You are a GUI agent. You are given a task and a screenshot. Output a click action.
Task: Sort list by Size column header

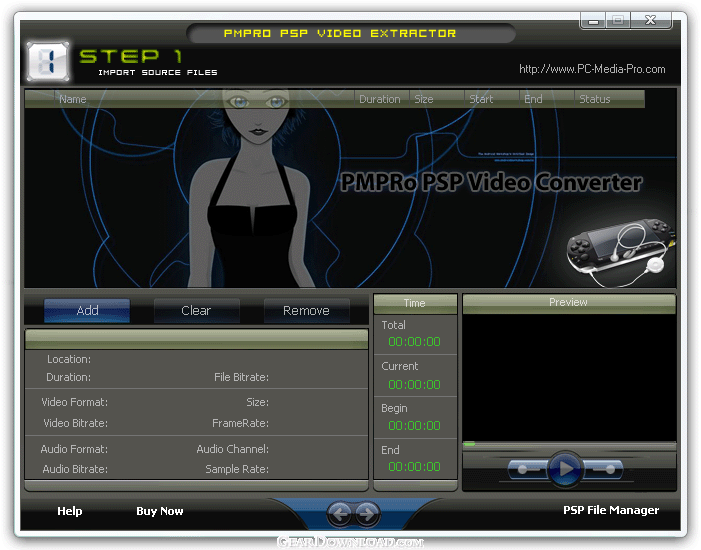point(437,99)
